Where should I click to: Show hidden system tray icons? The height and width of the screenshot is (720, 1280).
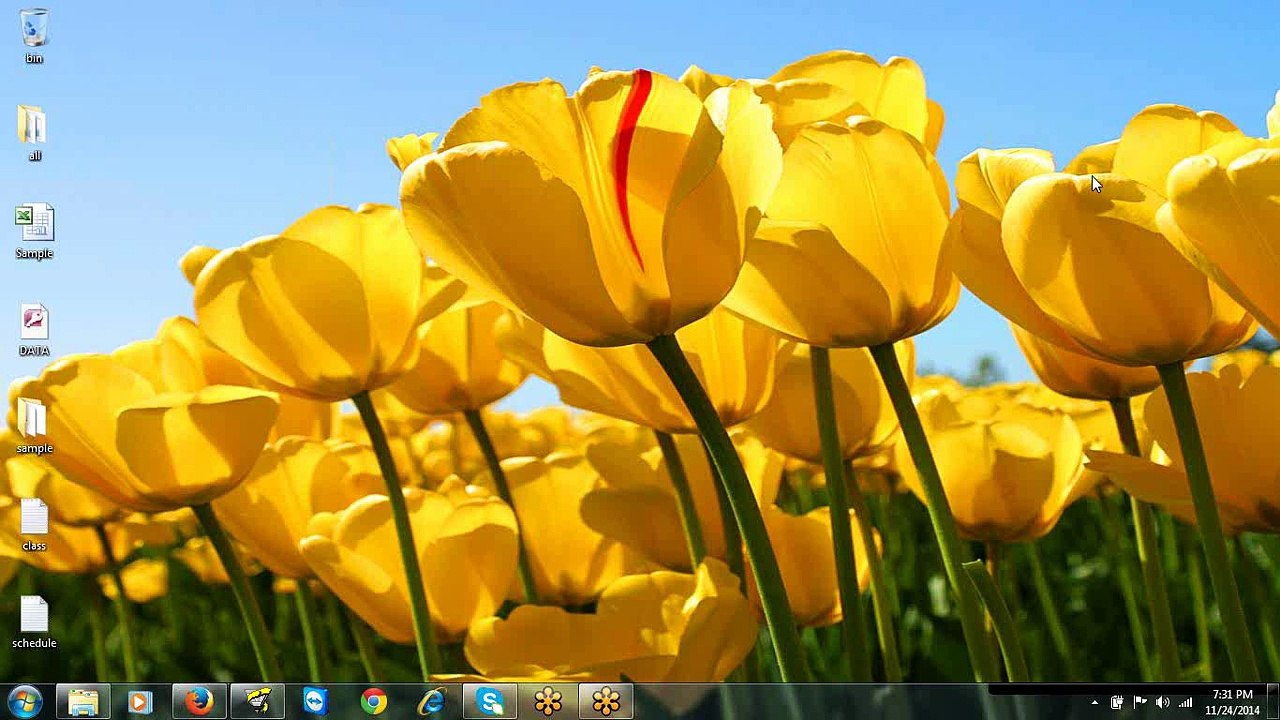coord(1094,703)
